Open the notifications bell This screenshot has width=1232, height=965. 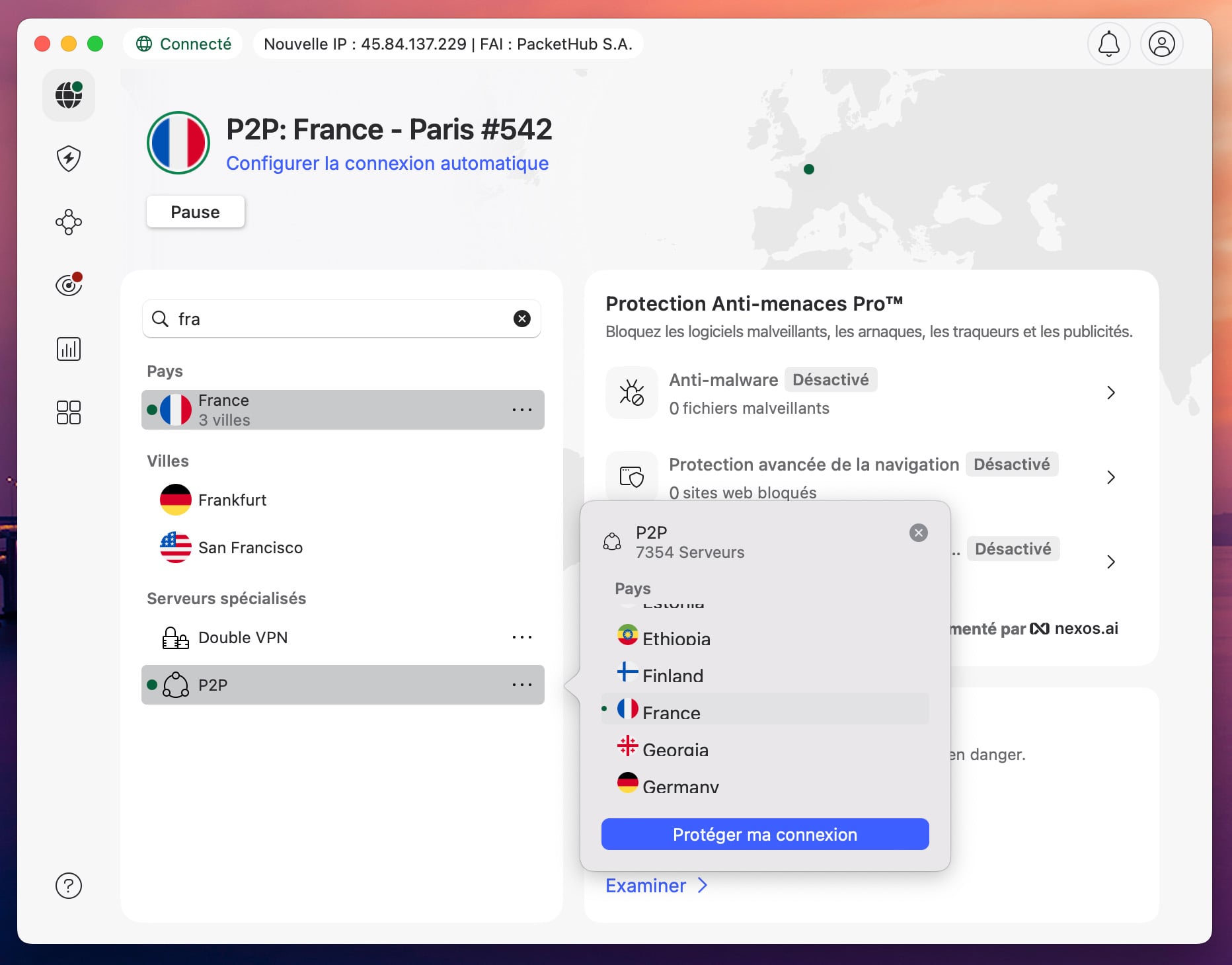tap(1109, 44)
